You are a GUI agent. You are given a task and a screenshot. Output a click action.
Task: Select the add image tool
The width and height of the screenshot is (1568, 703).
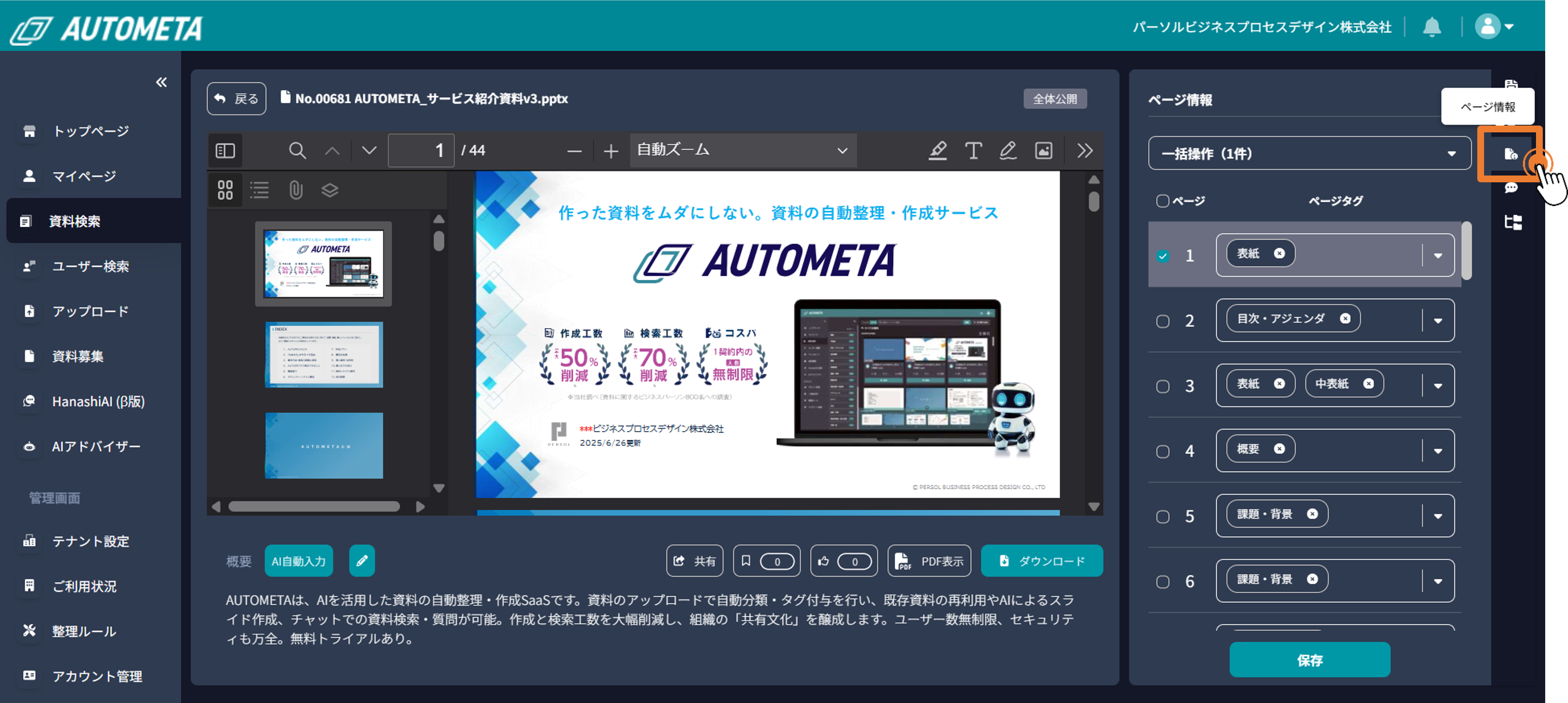[x=1043, y=150]
